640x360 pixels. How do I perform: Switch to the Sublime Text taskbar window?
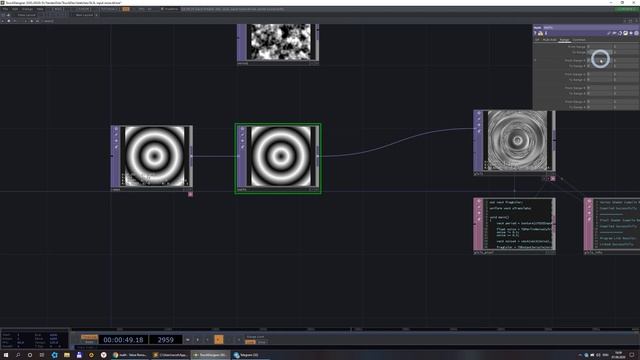[x=171, y=355]
